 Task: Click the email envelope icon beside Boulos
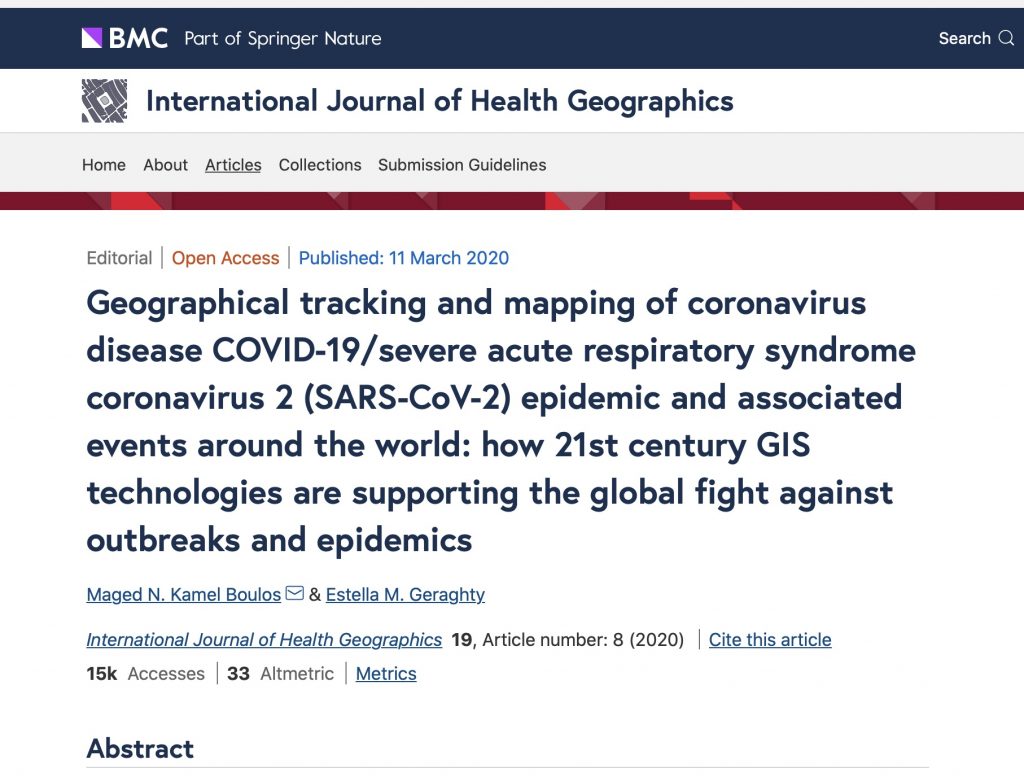pos(295,593)
